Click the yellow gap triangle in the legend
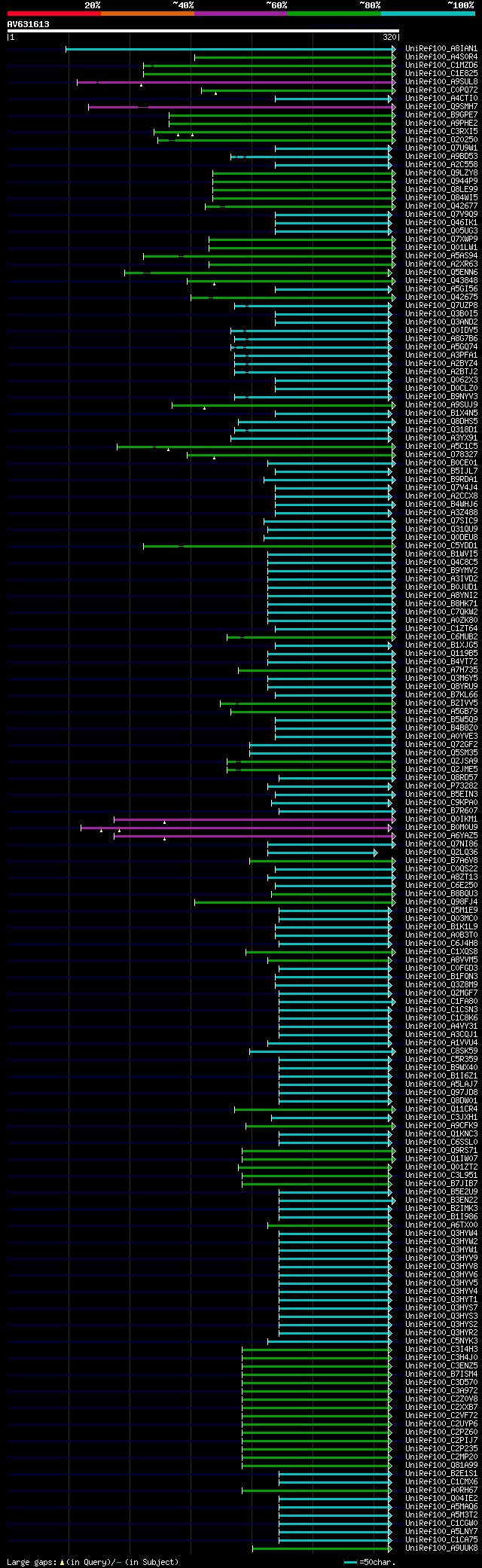This screenshot has height=1568, width=482. (x=63, y=1560)
